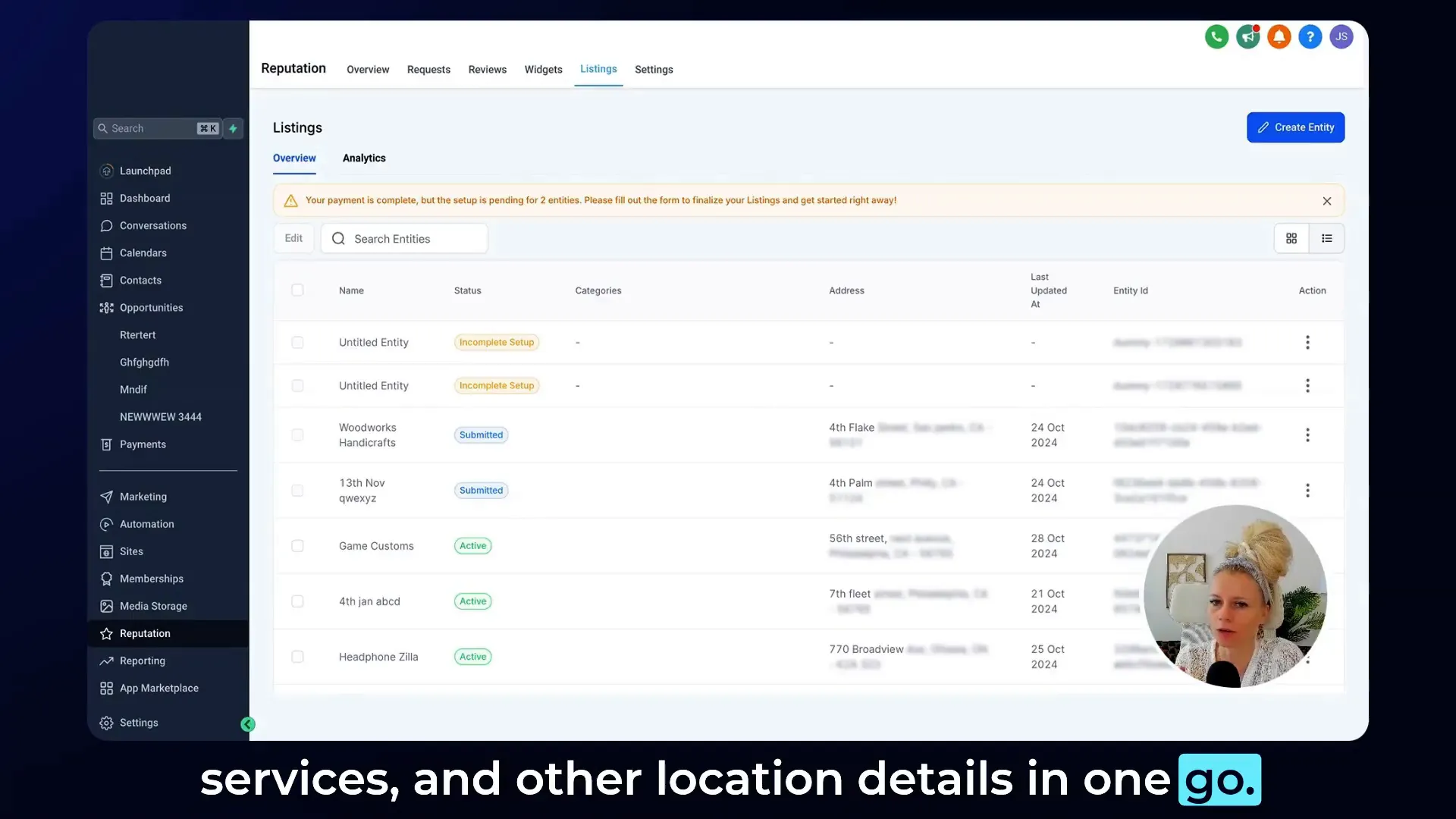Check the first Untitled Entity row checkbox
This screenshot has height=819, width=1456.
[297, 343]
